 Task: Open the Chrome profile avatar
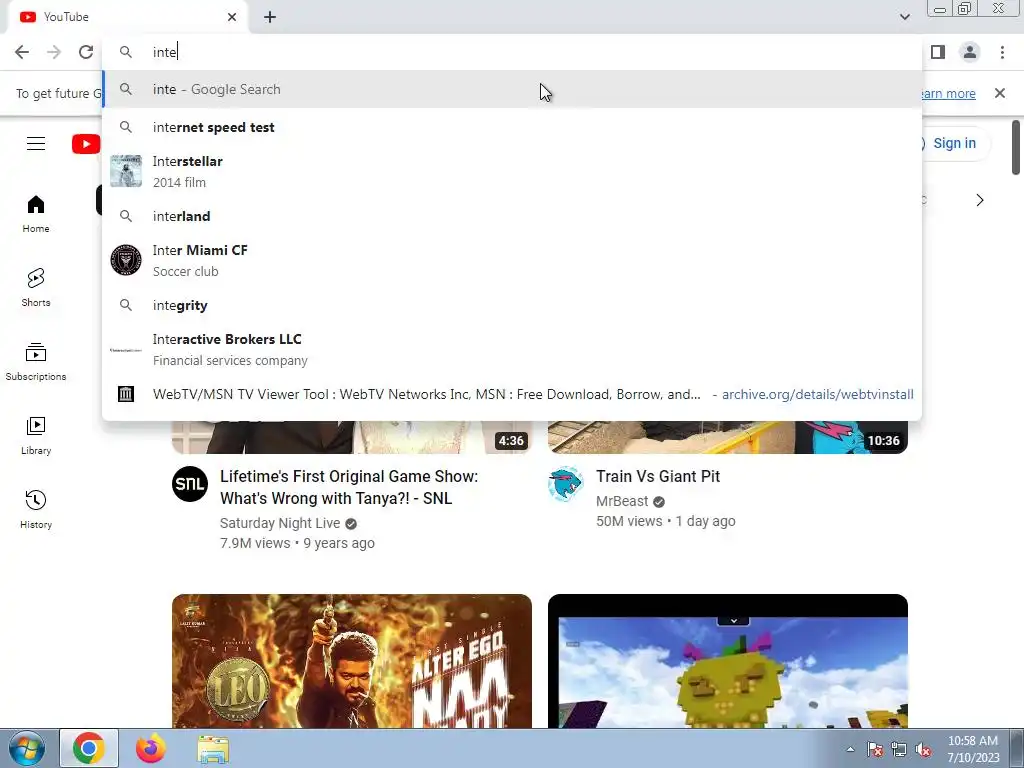pos(970,52)
